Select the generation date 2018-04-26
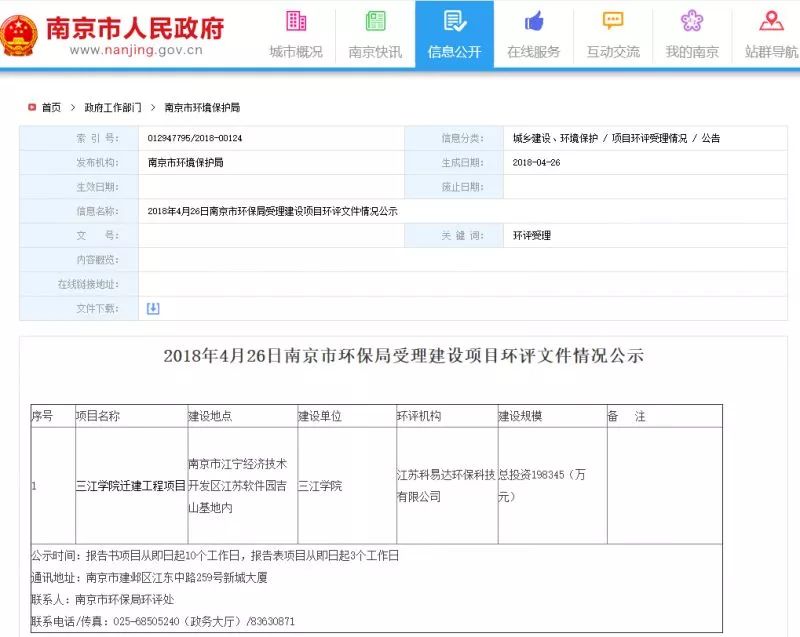 tap(536, 163)
